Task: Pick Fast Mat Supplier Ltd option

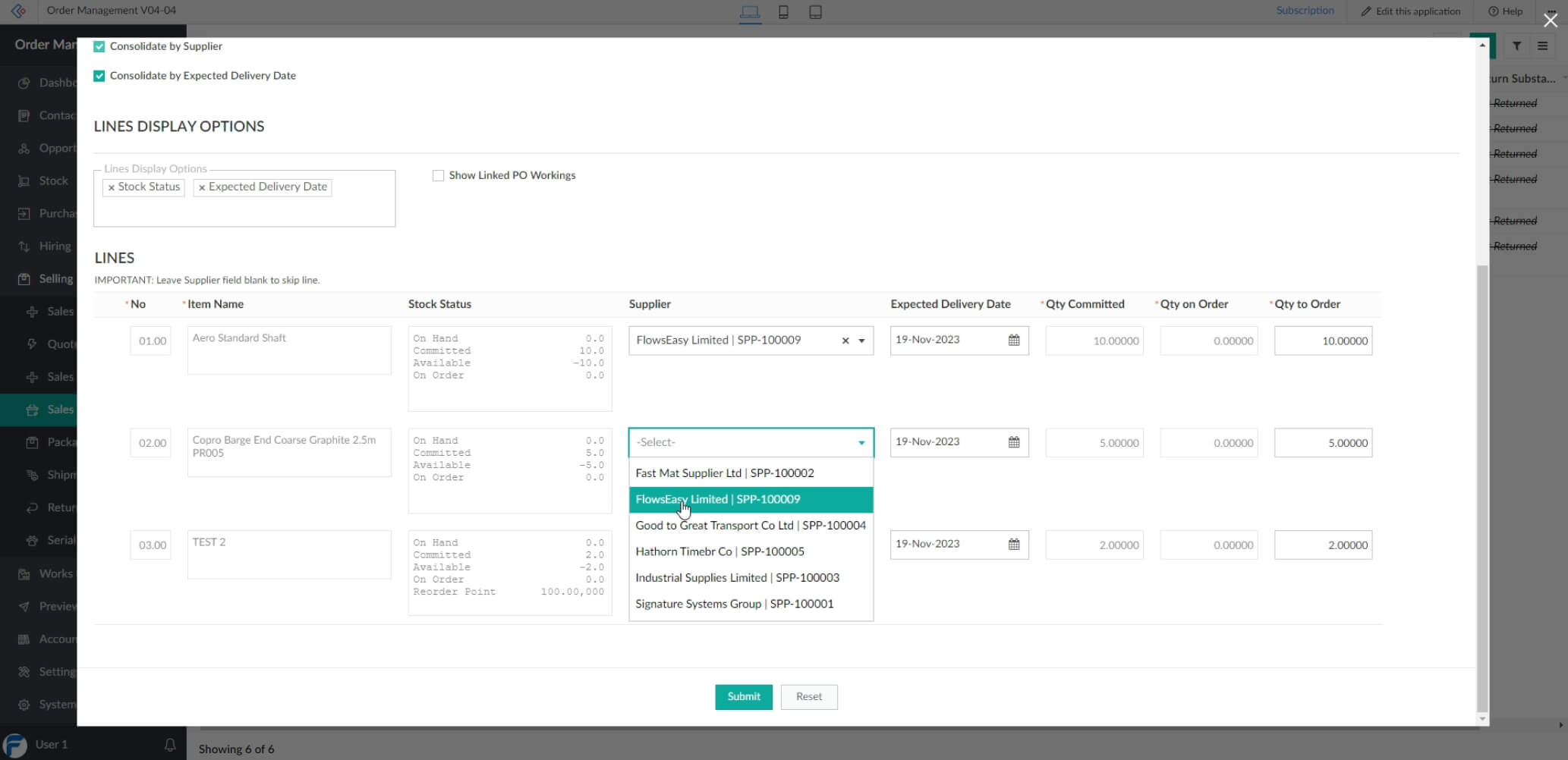Action: 724,473
